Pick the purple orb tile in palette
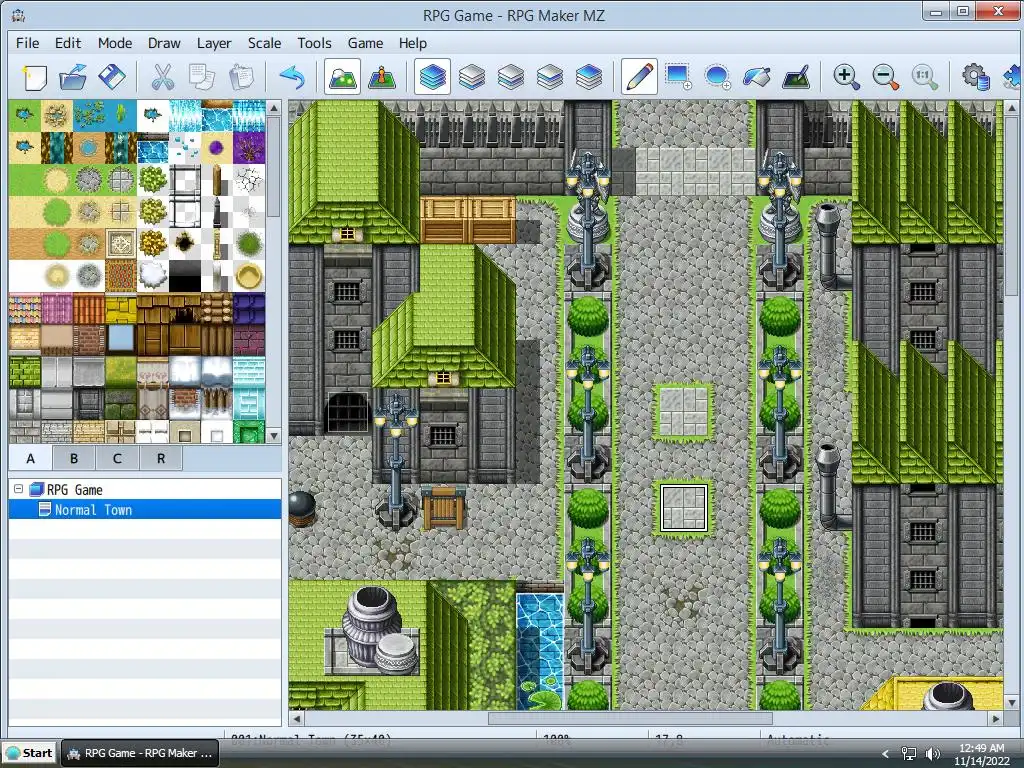The width and height of the screenshot is (1024, 768). 217,148
